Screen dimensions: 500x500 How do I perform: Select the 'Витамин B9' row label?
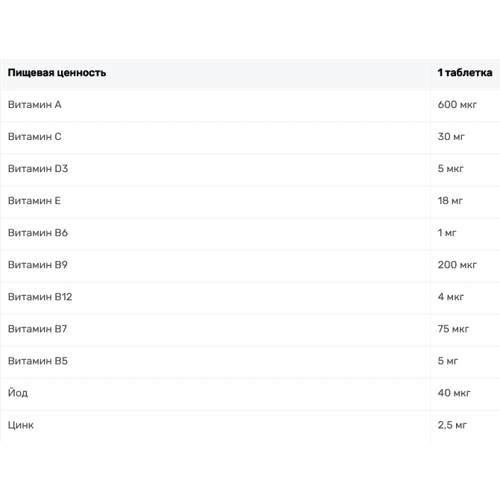(x=38, y=265)
